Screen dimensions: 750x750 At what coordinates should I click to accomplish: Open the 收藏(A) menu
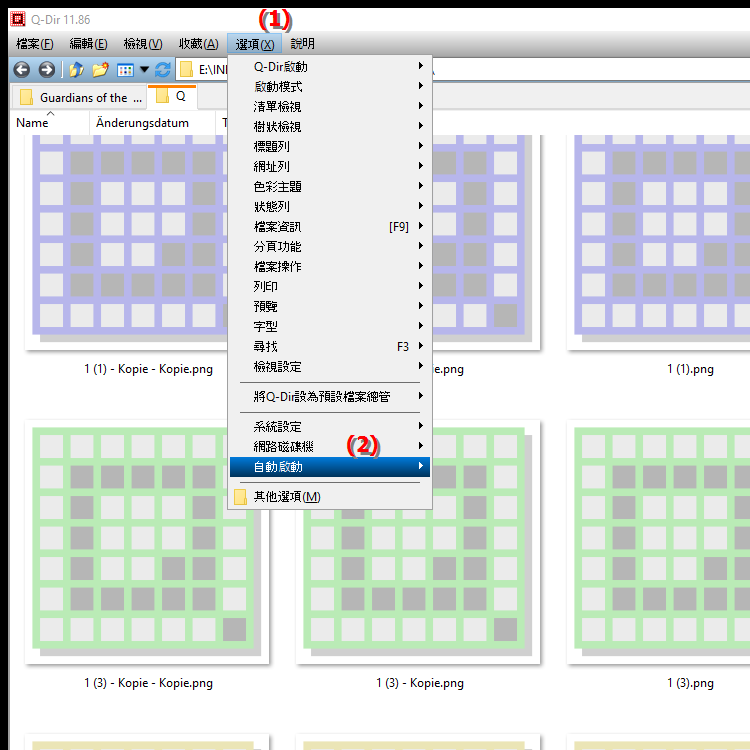(199, 44)
